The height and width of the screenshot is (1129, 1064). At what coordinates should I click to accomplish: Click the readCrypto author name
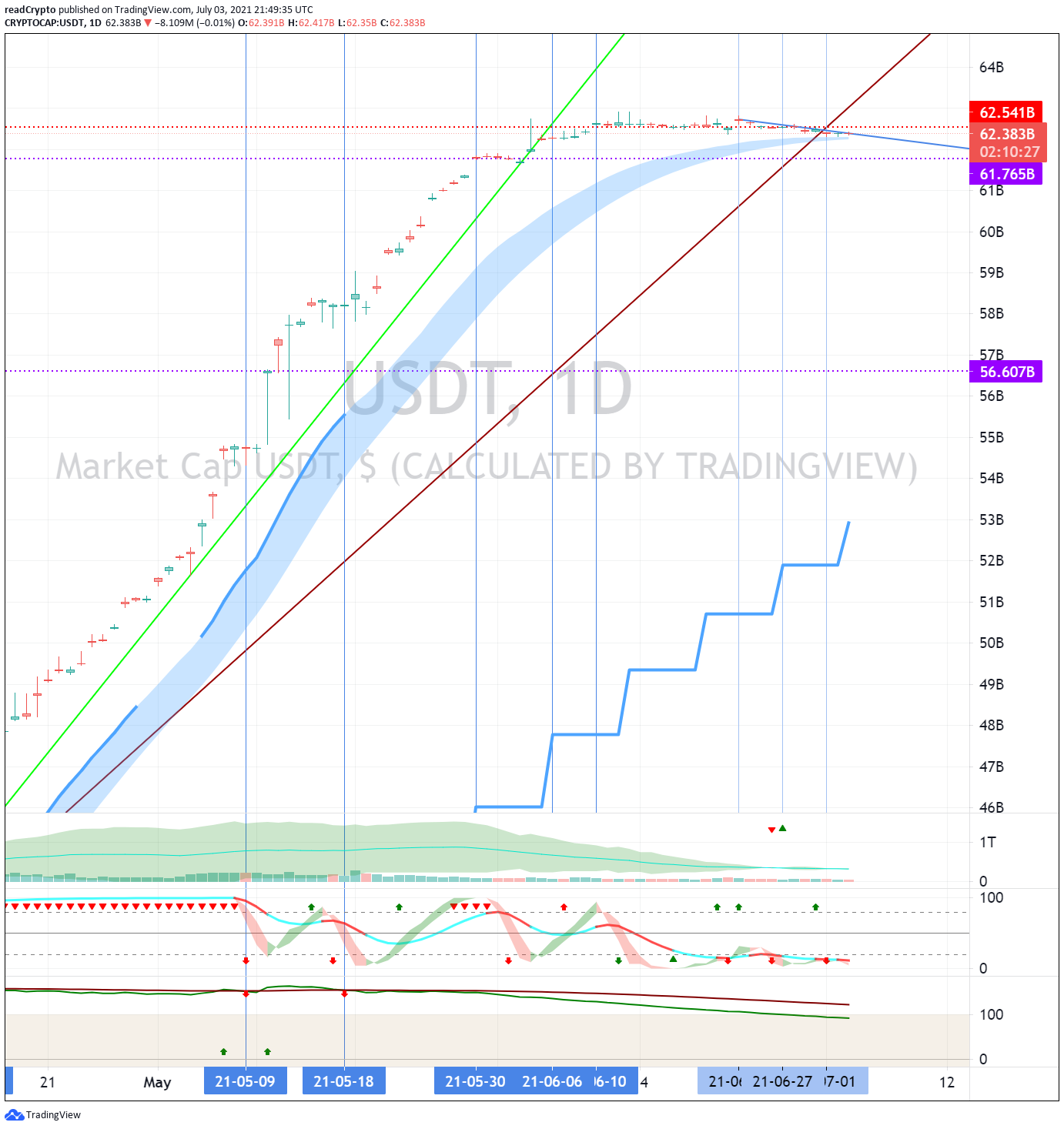coord(30,10)
